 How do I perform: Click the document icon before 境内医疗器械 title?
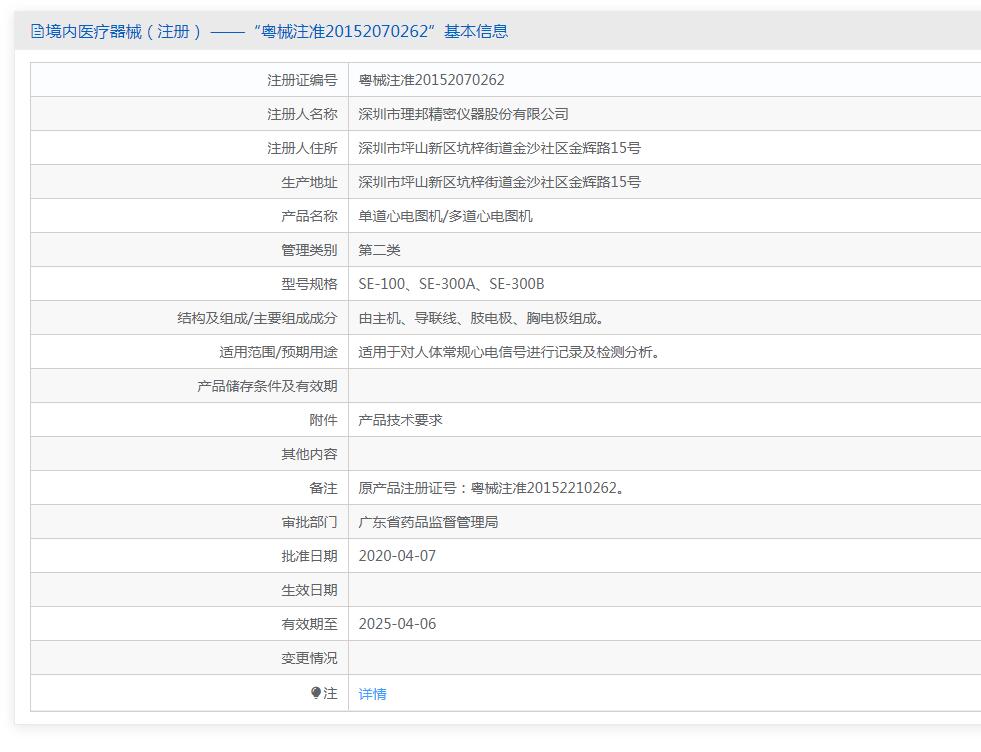[x=37, y=31]
